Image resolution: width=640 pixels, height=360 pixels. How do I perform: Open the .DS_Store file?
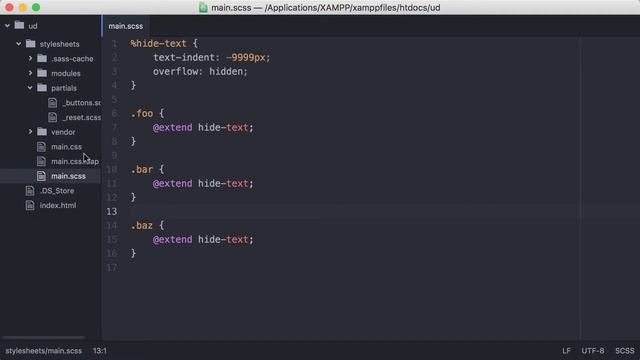click(57, 191)
